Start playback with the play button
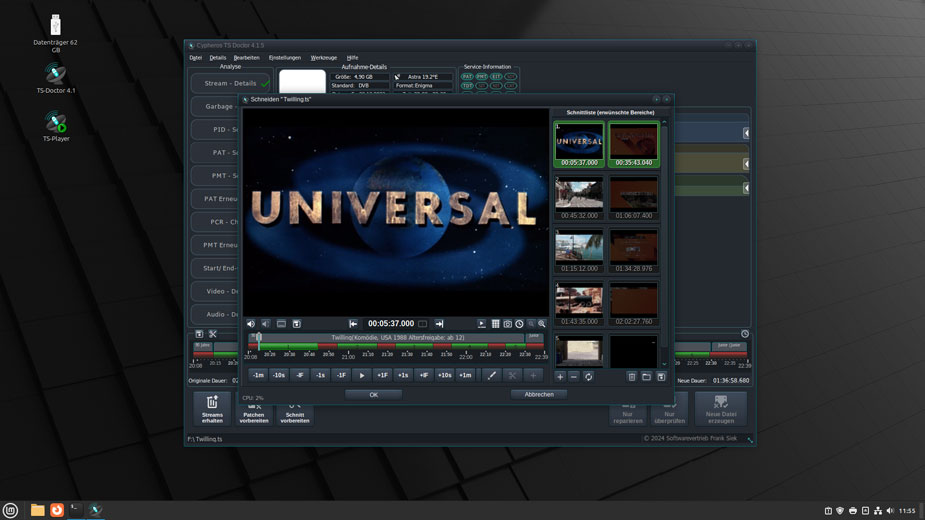Screen dimensions: 925x520 (x=362, y=375)
